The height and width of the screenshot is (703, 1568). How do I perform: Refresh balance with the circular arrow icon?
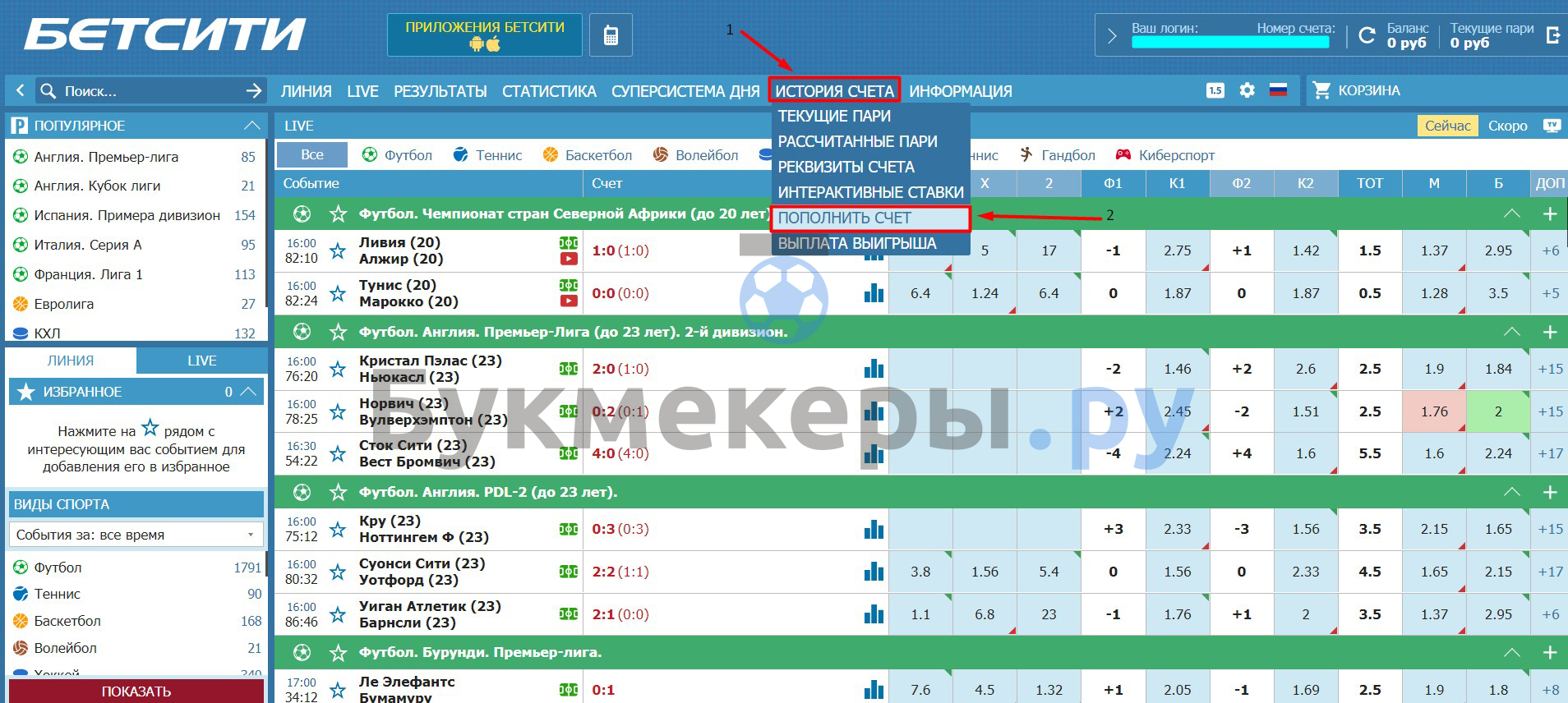tap(1367, 35)
